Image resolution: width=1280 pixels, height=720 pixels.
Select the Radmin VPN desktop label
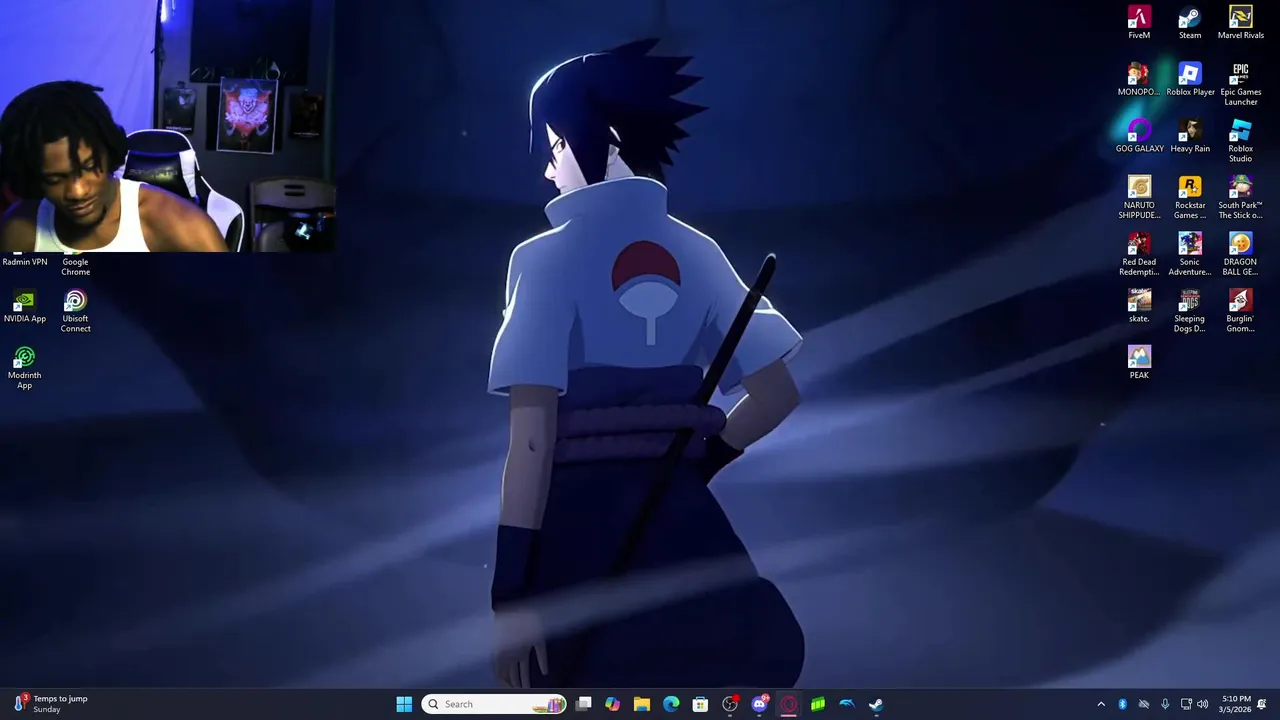[x=25, y=262]
